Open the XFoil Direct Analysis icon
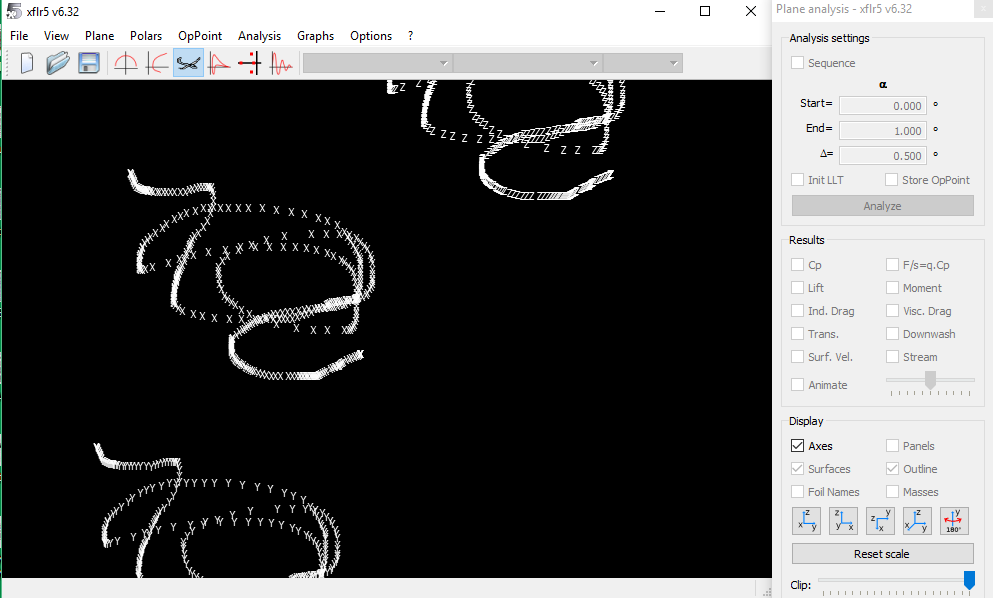 [x=219, y=63]
